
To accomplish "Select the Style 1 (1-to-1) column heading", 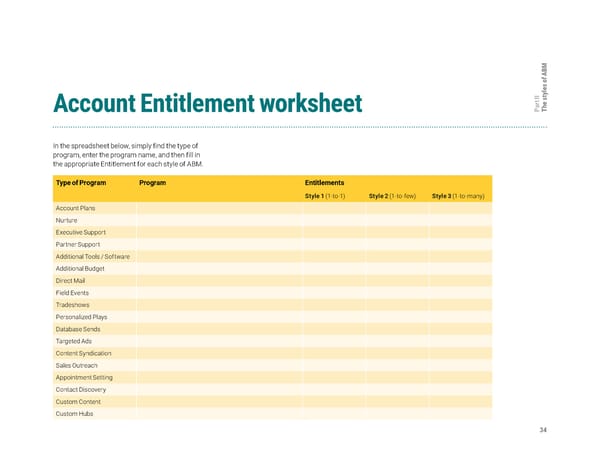I will point(325,195).
